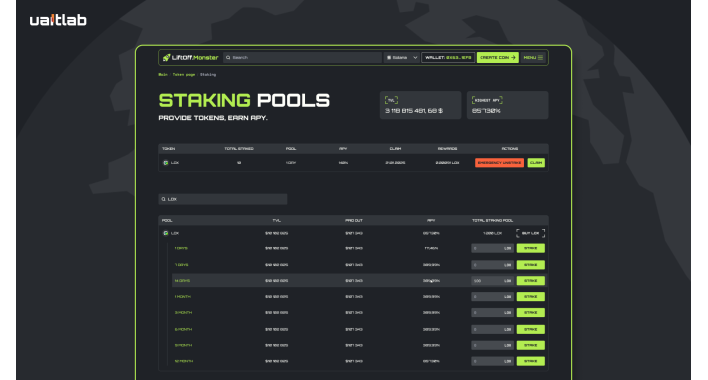Select the 6 Month pool row

tap(359, 329)
